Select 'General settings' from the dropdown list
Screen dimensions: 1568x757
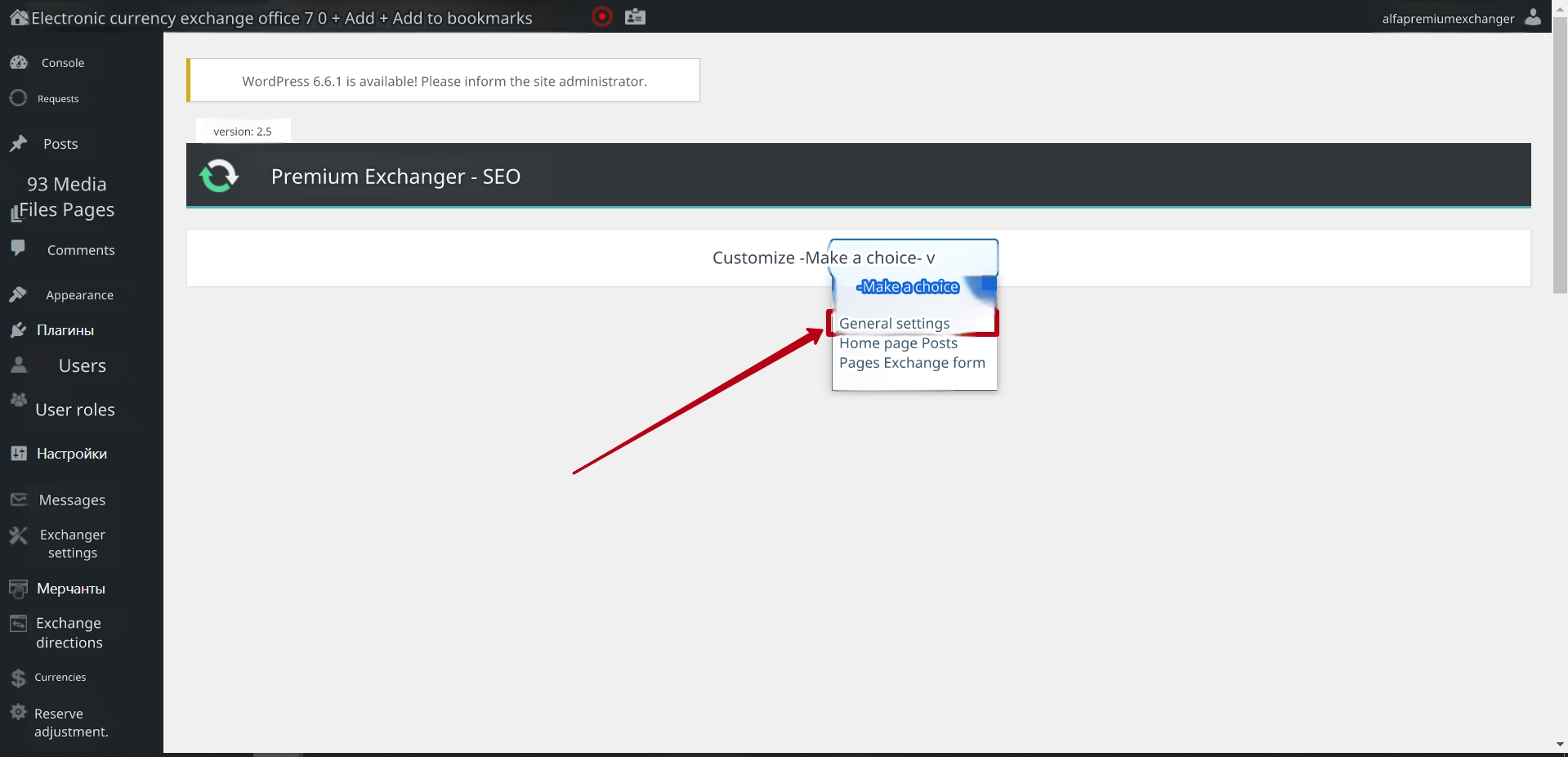tap(895, 324)
